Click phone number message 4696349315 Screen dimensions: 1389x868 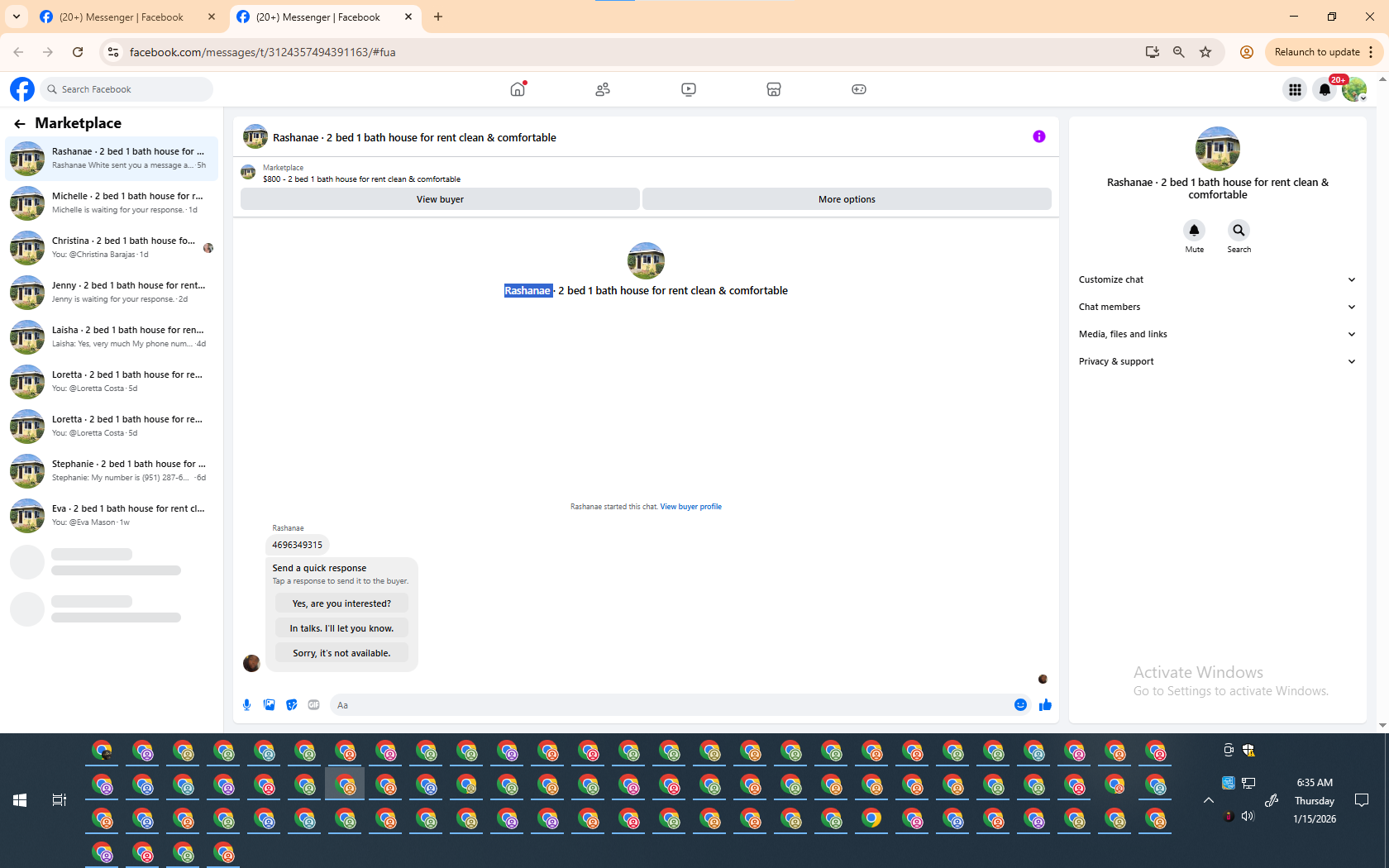pyautogui.click(x=298, y=545)
